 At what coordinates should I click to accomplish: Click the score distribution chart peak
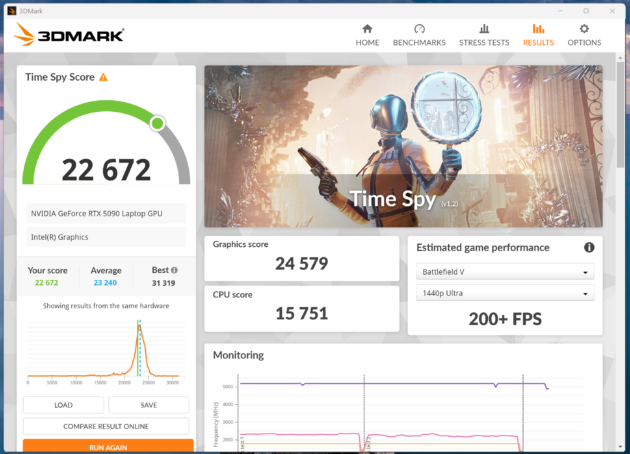139,327
